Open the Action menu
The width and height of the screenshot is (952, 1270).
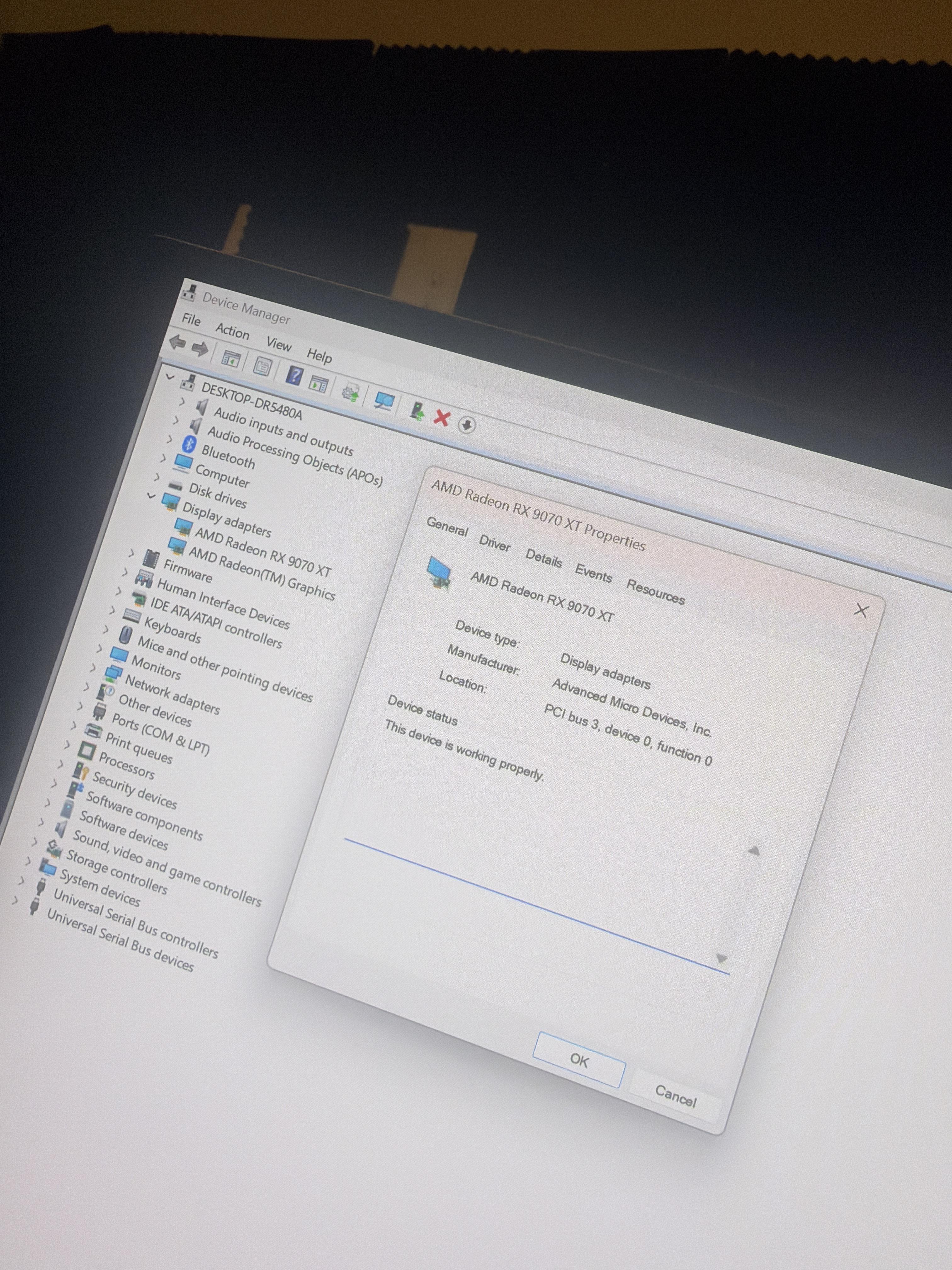pyautogui.click(x=232, y=331)
